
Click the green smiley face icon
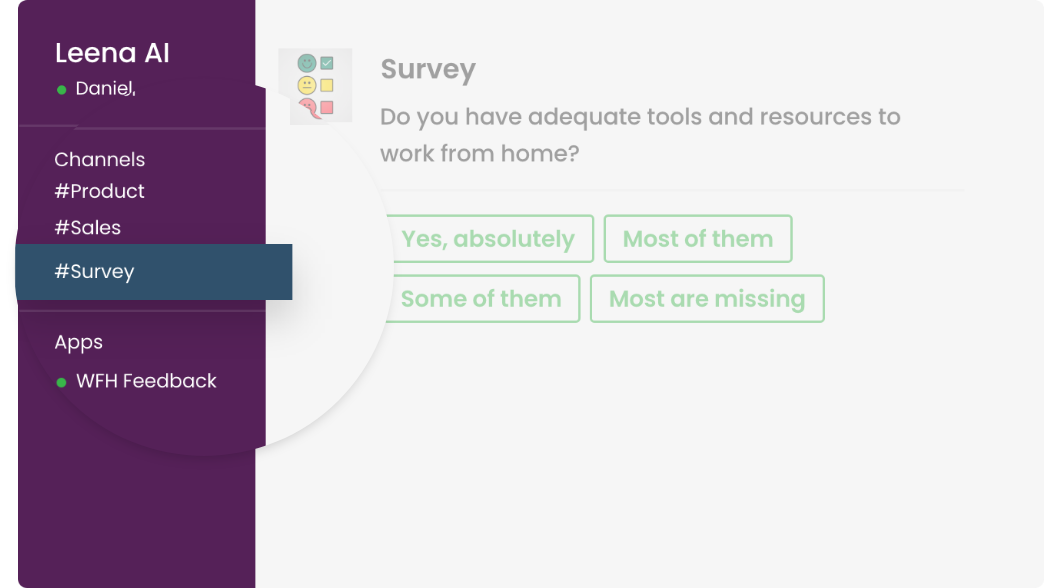pyautogui.click(x=306, y=63)
